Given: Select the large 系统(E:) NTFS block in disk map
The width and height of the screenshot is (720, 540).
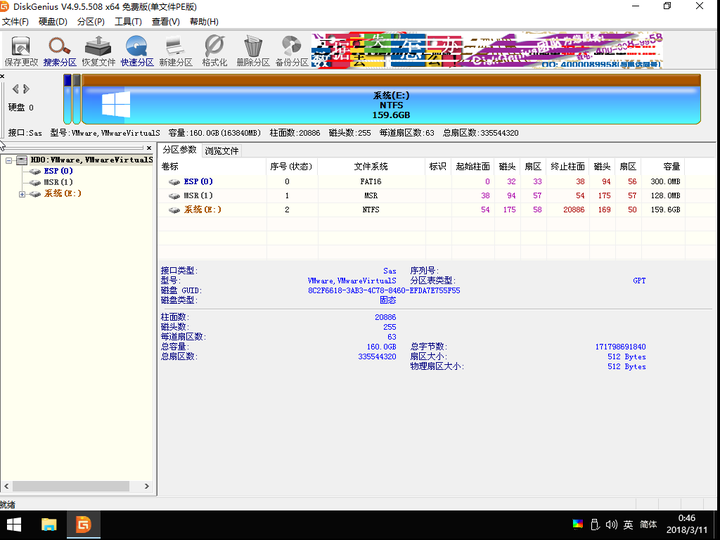Looking at the screenshot, I should (x=391, y=100).
